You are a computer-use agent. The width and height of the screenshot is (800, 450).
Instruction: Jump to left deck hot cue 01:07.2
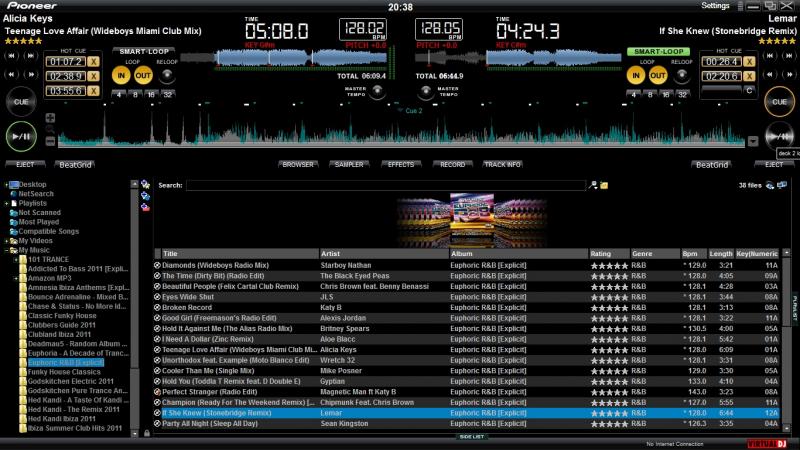pos(66,62)
